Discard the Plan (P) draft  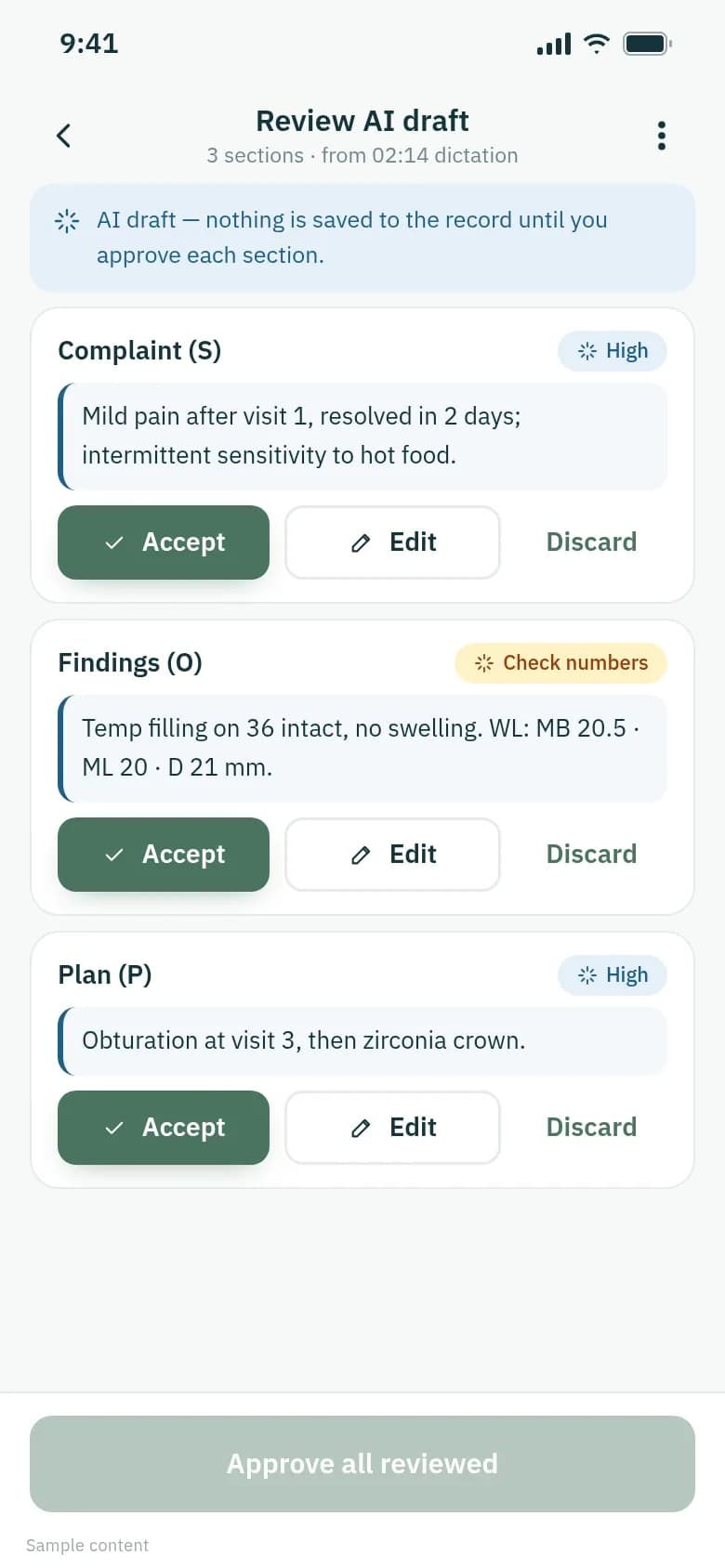(x=591, y=1128)
